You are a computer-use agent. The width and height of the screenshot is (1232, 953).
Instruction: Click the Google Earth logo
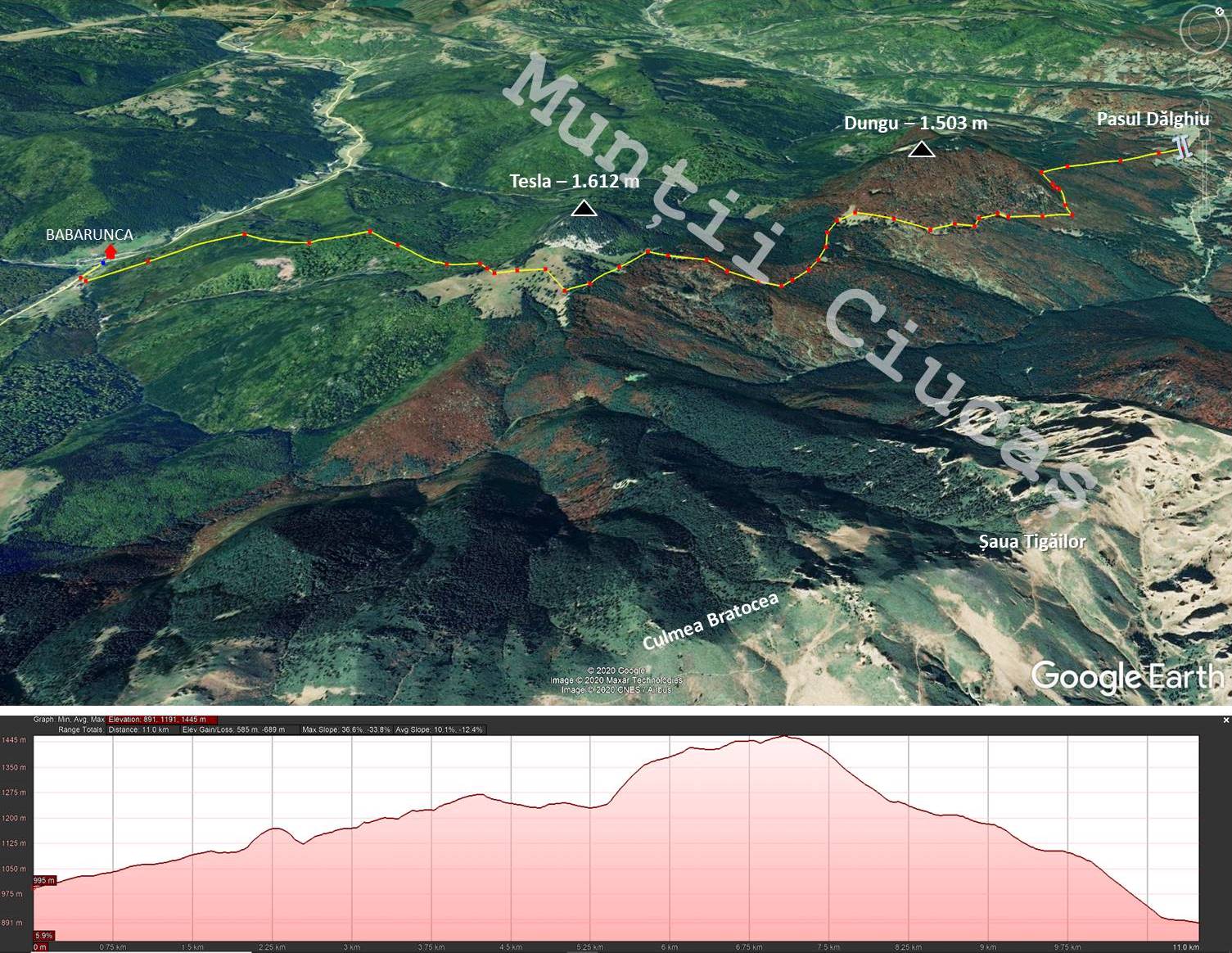tap(1126, 677)
